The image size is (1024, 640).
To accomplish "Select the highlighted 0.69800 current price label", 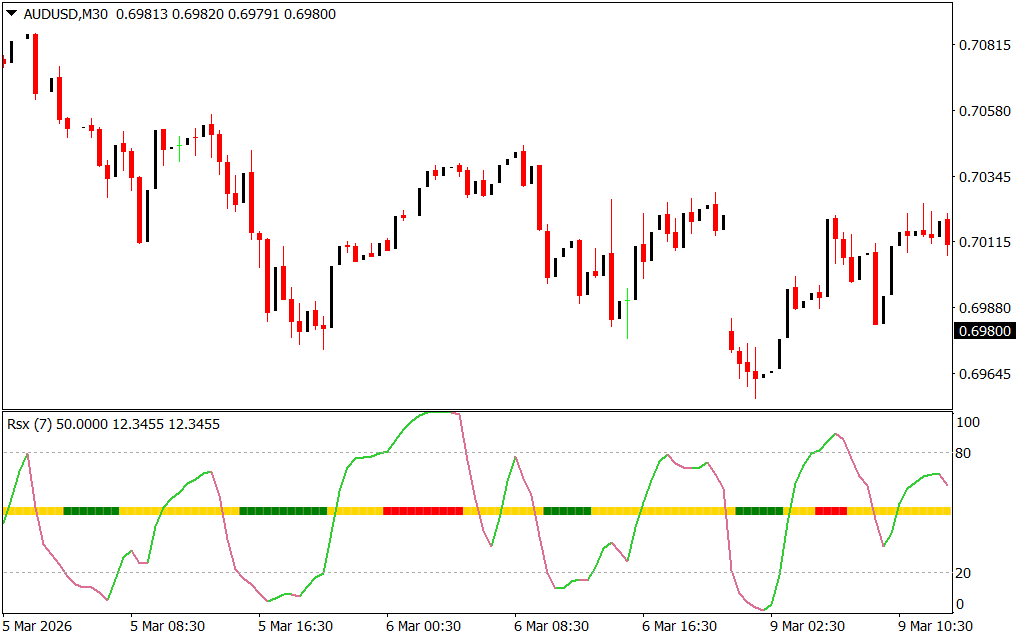I will point(984,331).
